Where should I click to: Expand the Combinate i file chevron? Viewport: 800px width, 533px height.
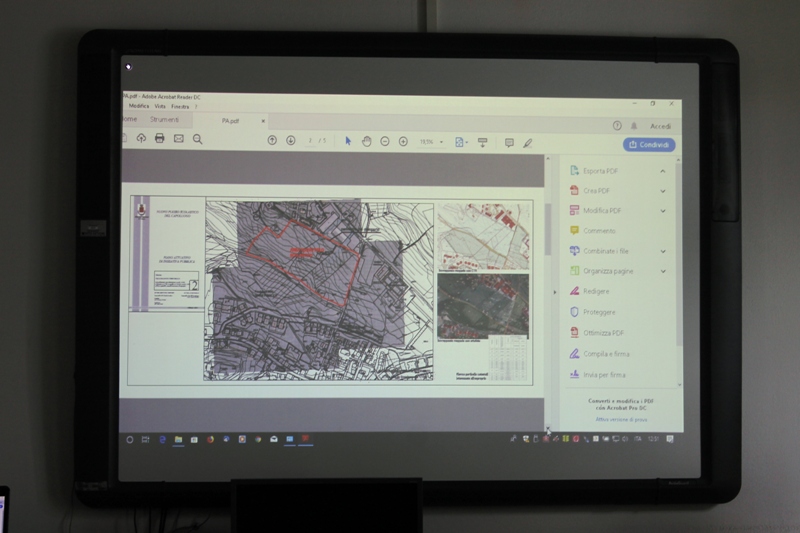click(x=663, y=251)
